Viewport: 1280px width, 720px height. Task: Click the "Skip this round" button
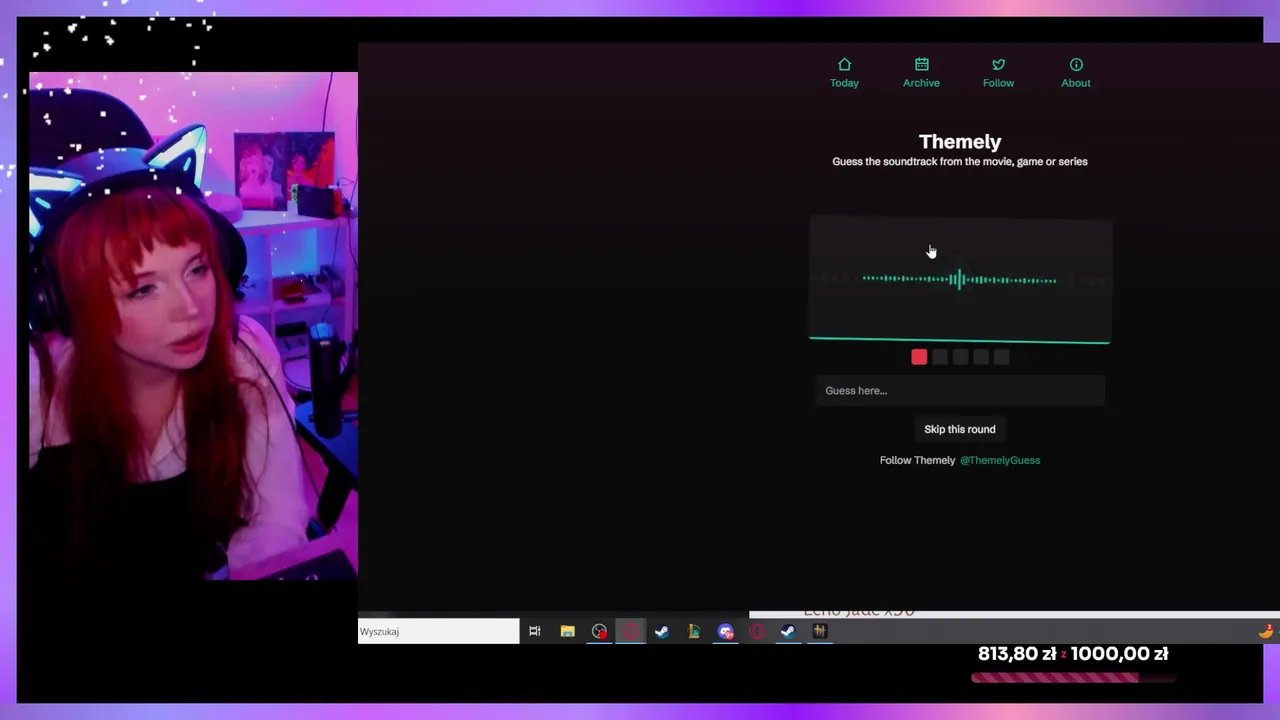click(x=960, y=429)
